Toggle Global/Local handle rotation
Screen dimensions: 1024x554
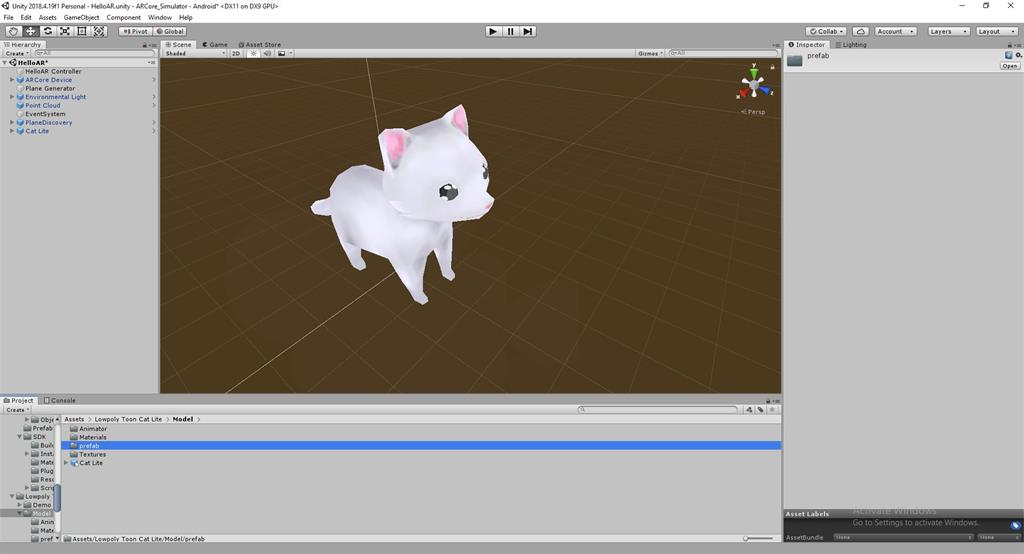[x=170, y=31]
